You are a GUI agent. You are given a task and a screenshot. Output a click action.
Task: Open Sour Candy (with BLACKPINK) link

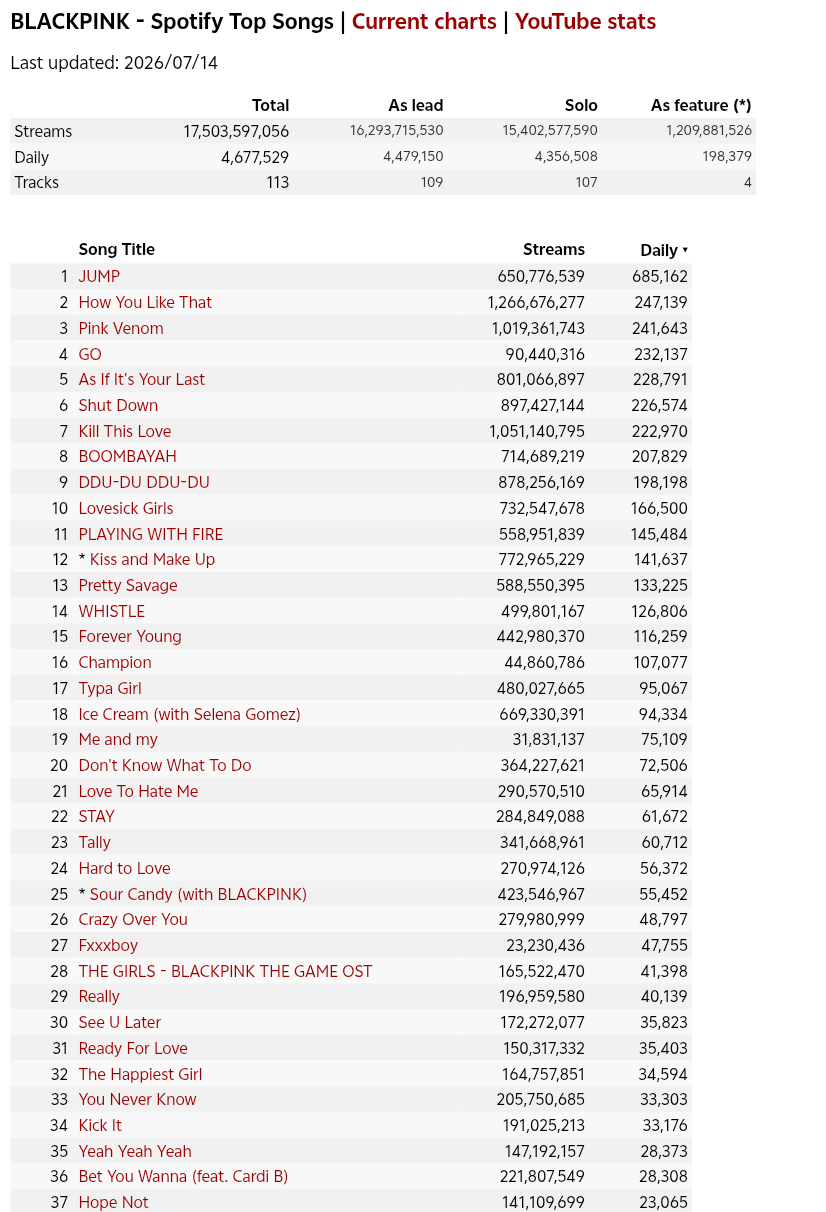[x=198, y=894]
